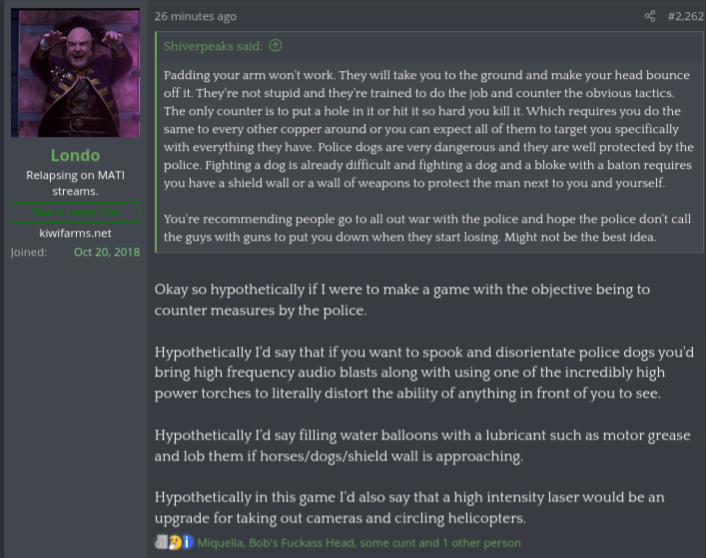The image size is (707, 558).
Task: Jump to the post via "Shiverpeaks said:"
Action: tap(214, 45)
